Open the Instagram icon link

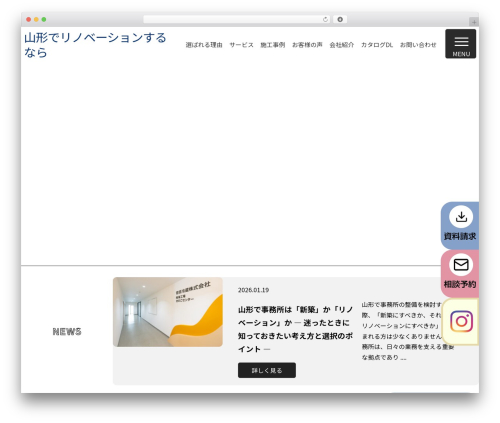(x=461, y=321)
